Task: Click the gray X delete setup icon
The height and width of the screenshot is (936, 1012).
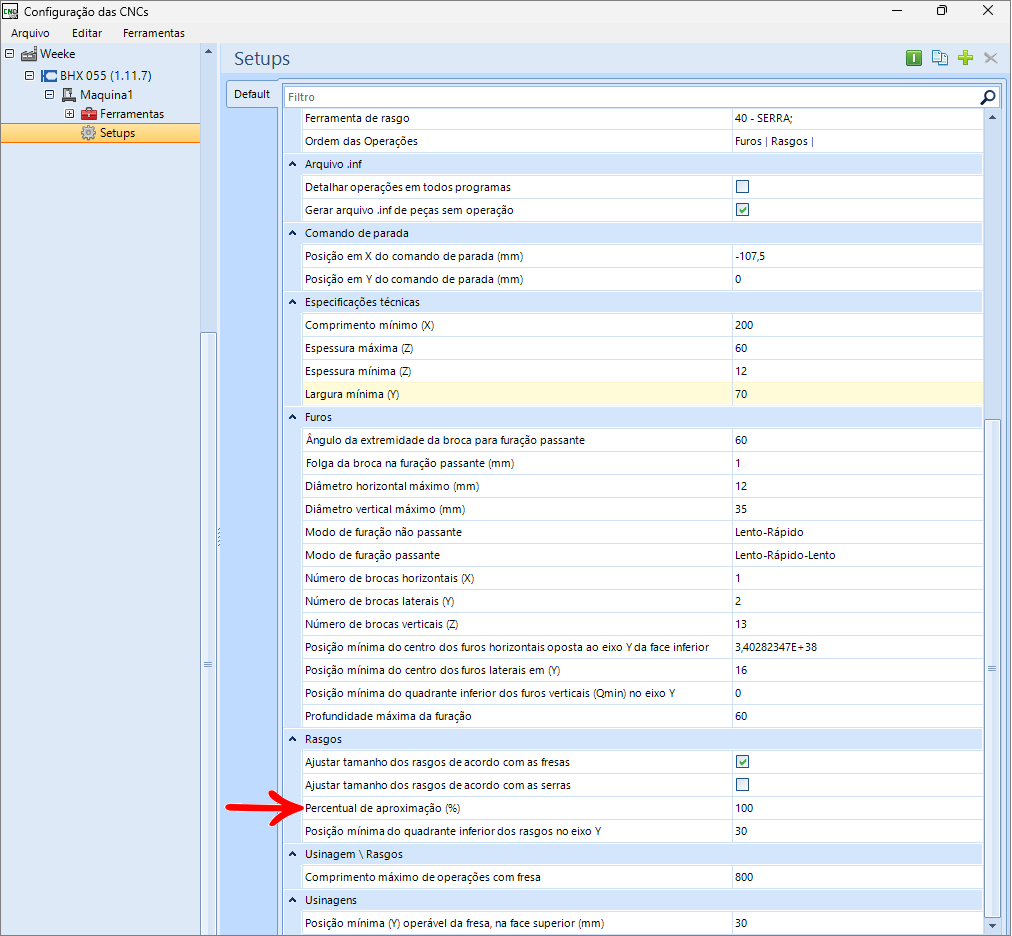Action: coord(991,58)
